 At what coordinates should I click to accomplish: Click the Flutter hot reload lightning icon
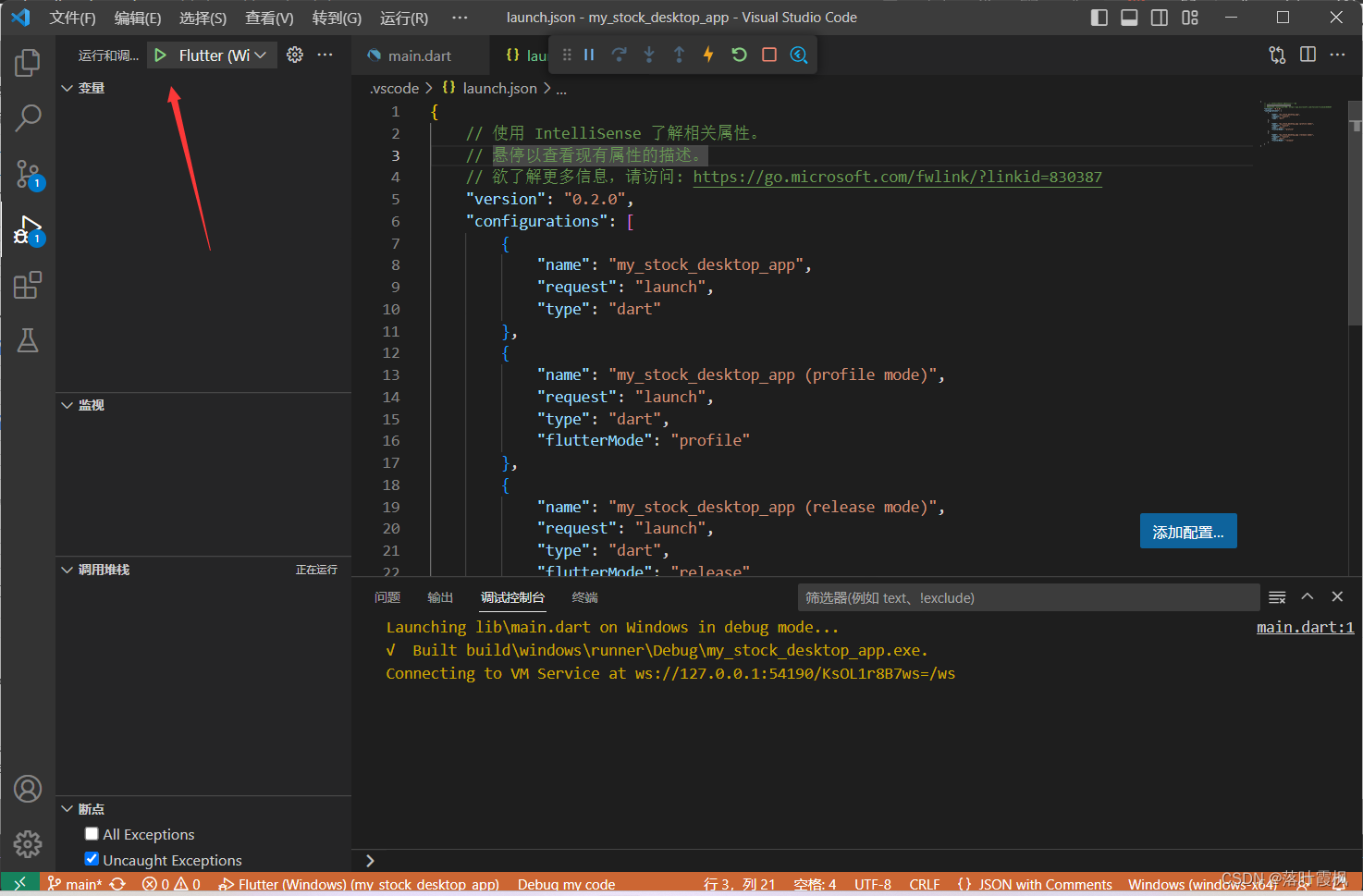click(x=708, y=55)
